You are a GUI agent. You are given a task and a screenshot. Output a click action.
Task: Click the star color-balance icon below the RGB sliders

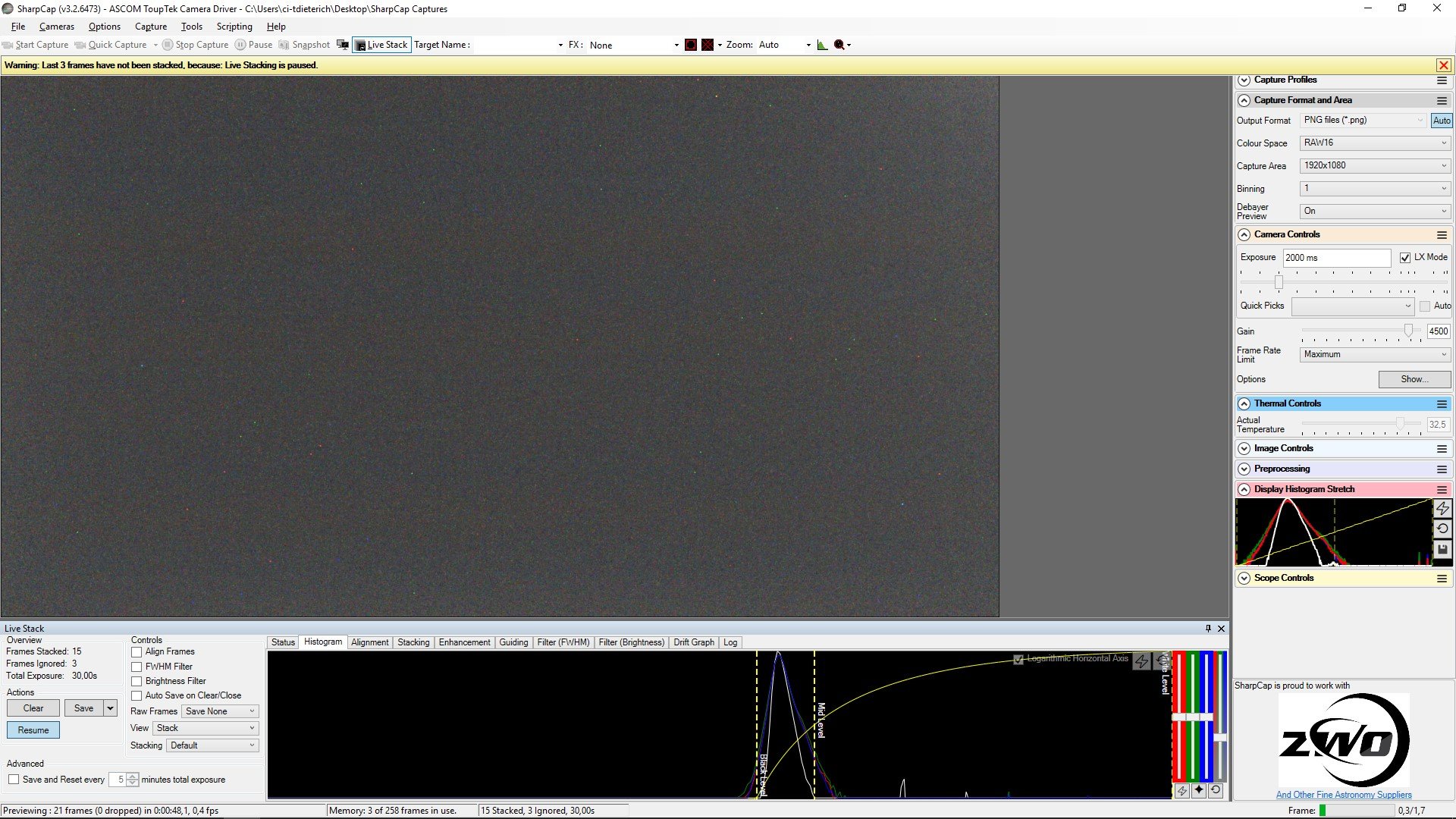[x=1198, y=790]
